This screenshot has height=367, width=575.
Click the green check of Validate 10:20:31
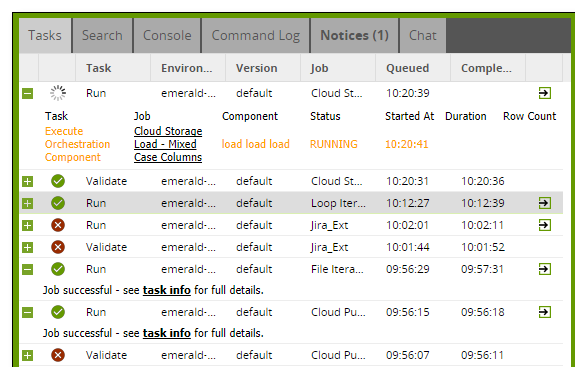click(x=58, y=181)
